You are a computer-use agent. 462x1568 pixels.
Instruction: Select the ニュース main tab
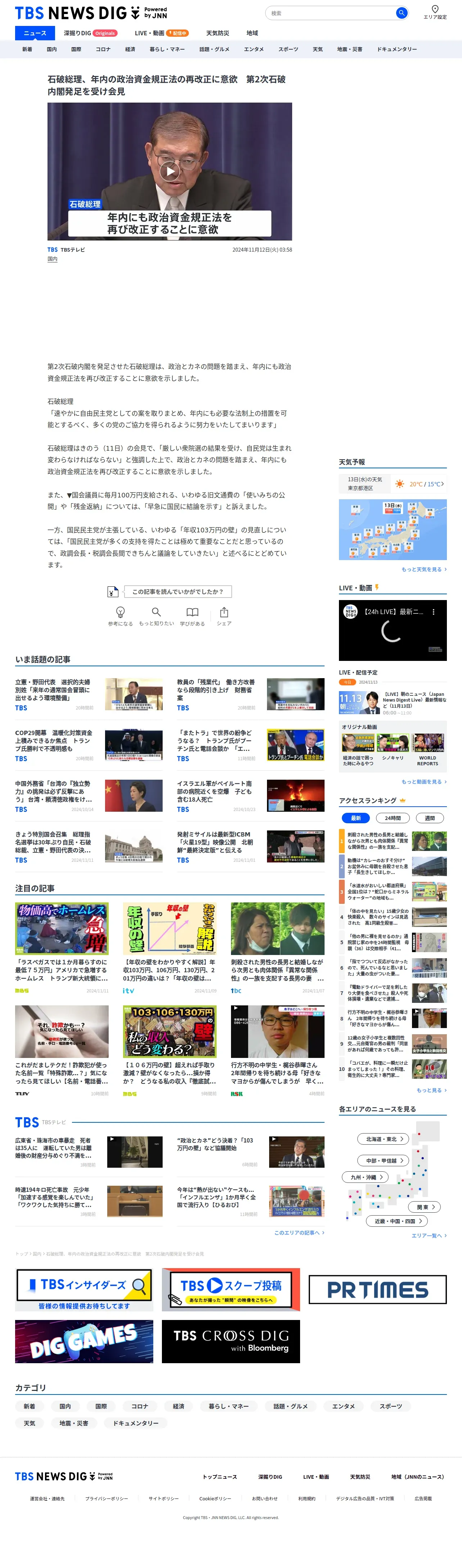pyautogui.click(x=35, y=33)
